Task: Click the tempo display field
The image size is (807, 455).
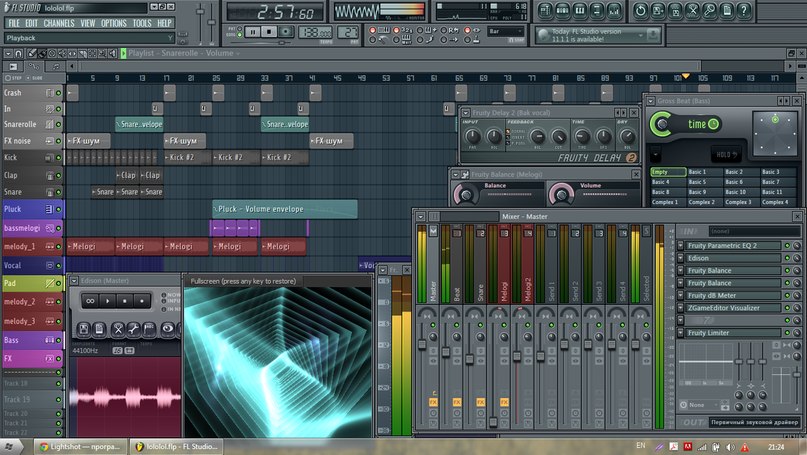Action: point(315,32)
